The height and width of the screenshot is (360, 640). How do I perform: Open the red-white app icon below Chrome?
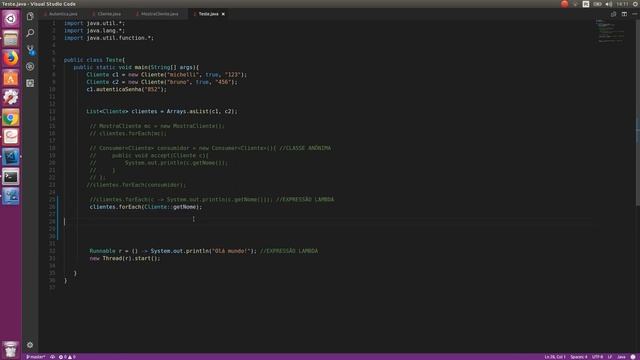pos(11,137)
